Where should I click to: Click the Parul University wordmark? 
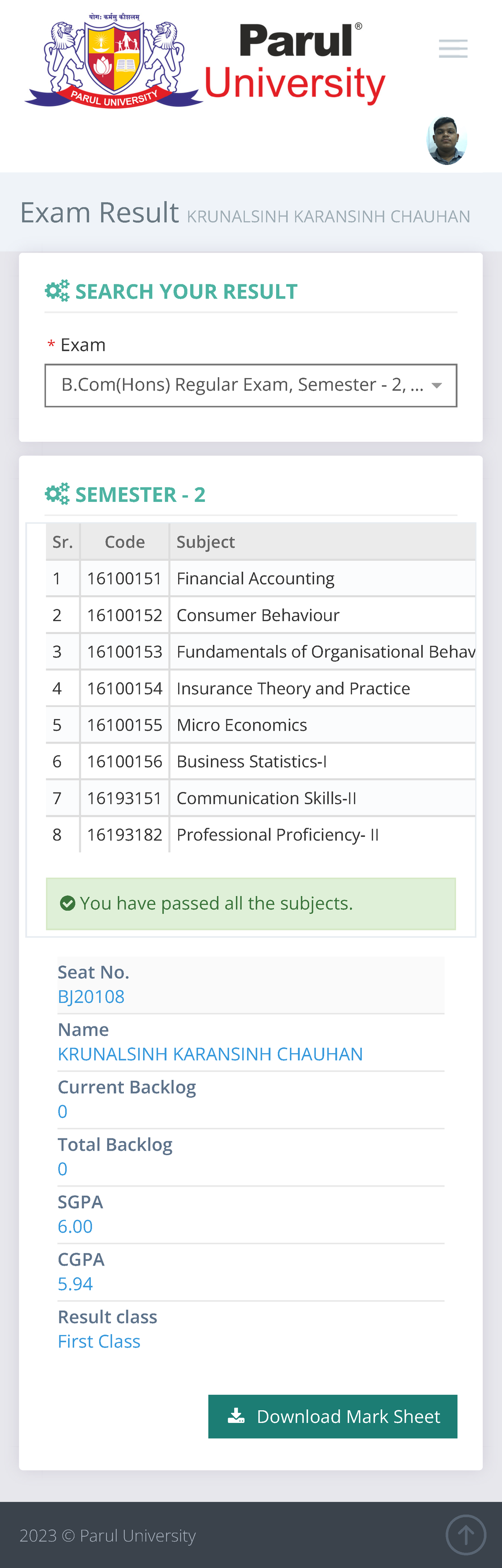(x=296, y=63)
